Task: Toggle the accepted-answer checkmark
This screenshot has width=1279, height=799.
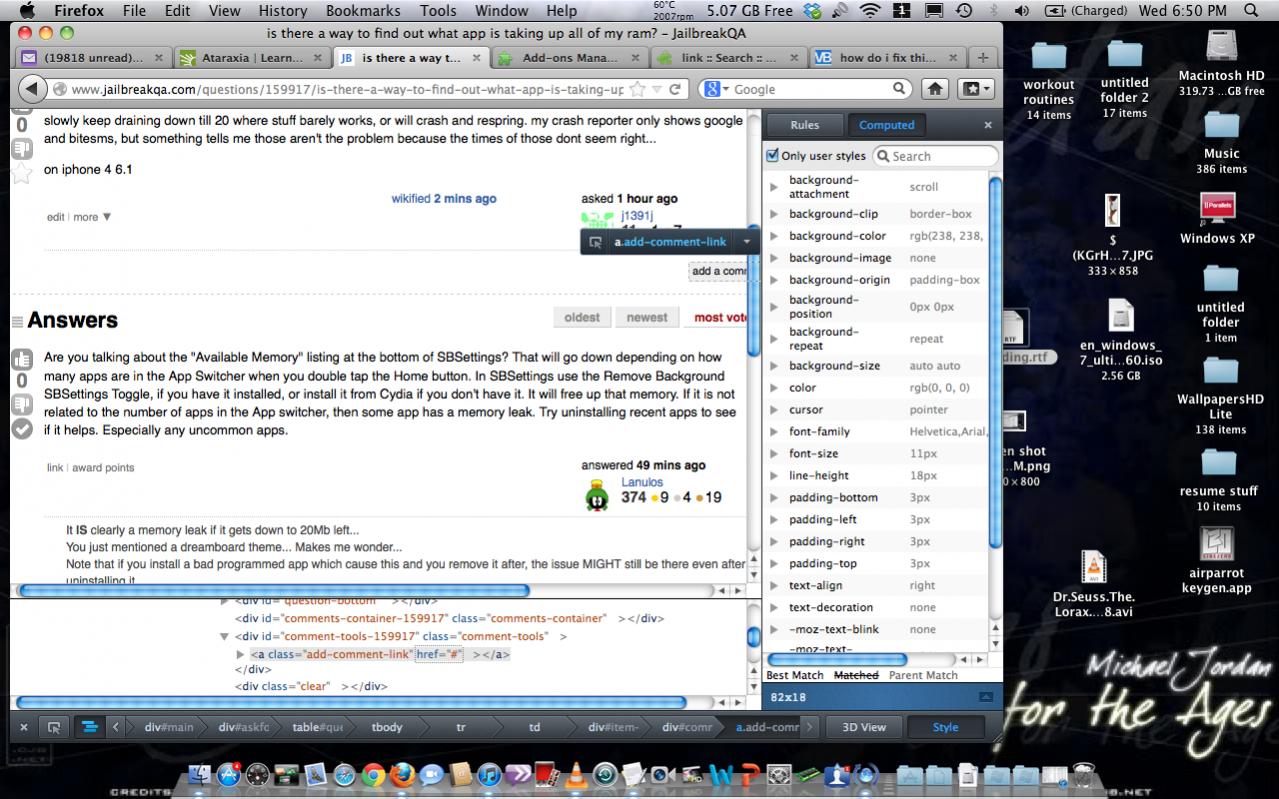Action: click(x=21, y=429)
